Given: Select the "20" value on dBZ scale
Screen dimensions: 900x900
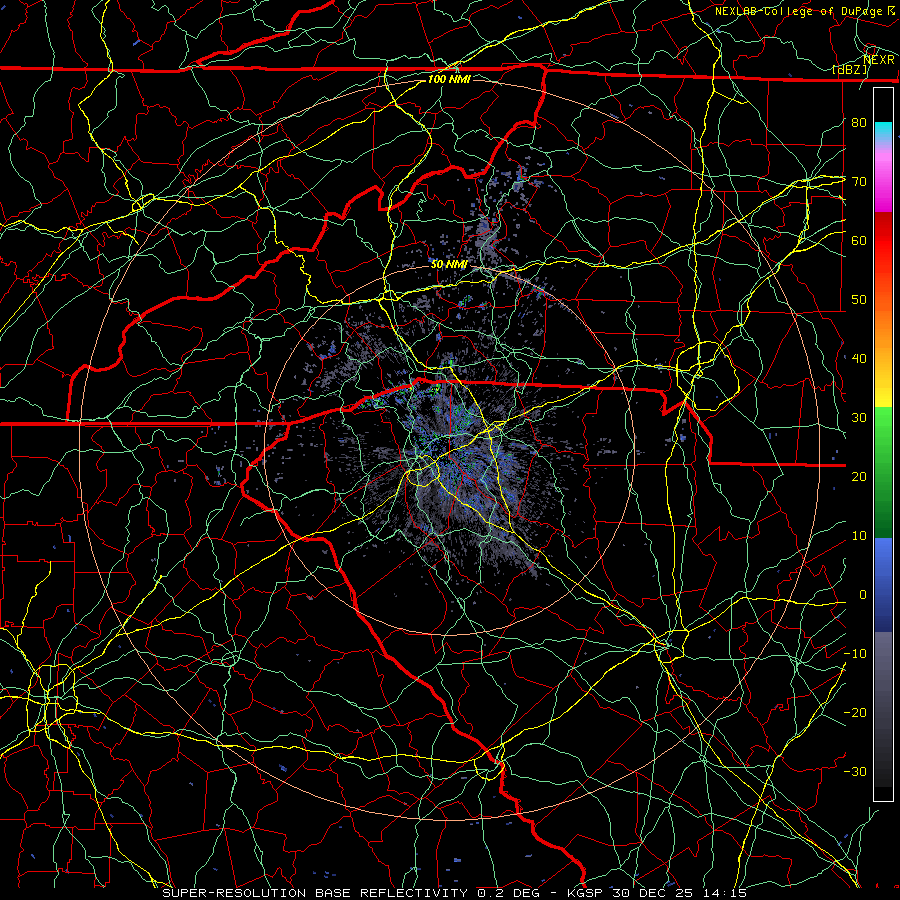Looking at the screenshot, I should click(859, 477).
